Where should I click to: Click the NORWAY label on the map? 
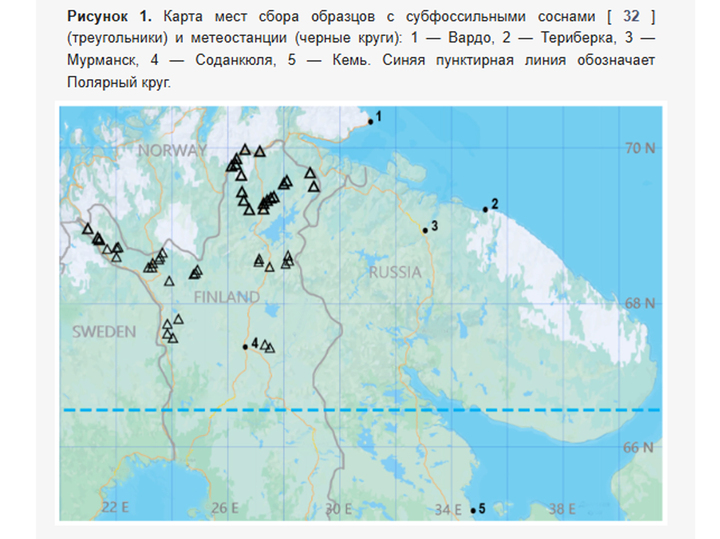[172, 150]
